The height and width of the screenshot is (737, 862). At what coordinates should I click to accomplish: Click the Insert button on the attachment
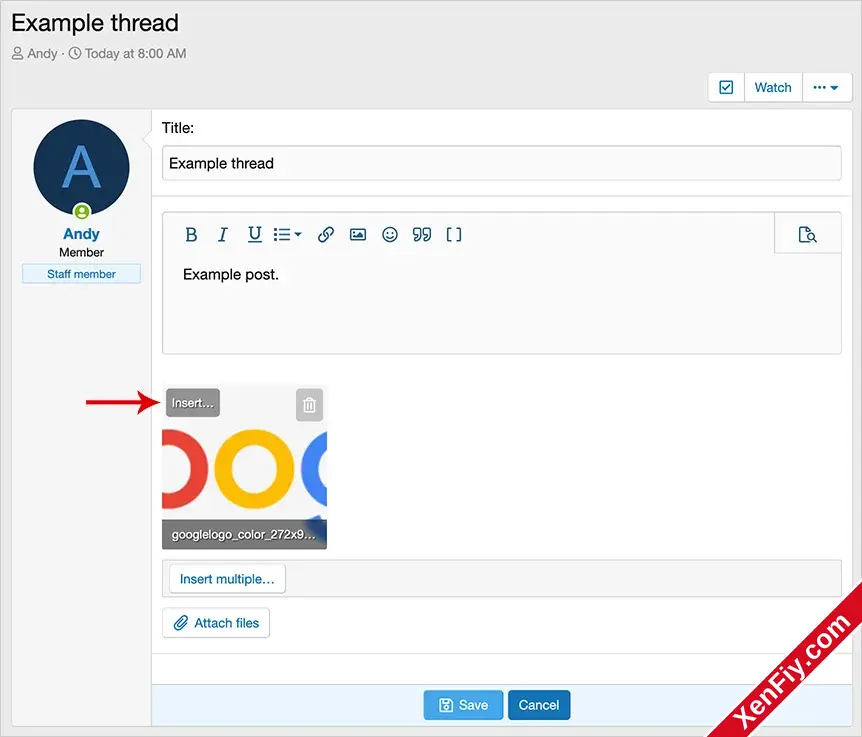coord(193,403)
